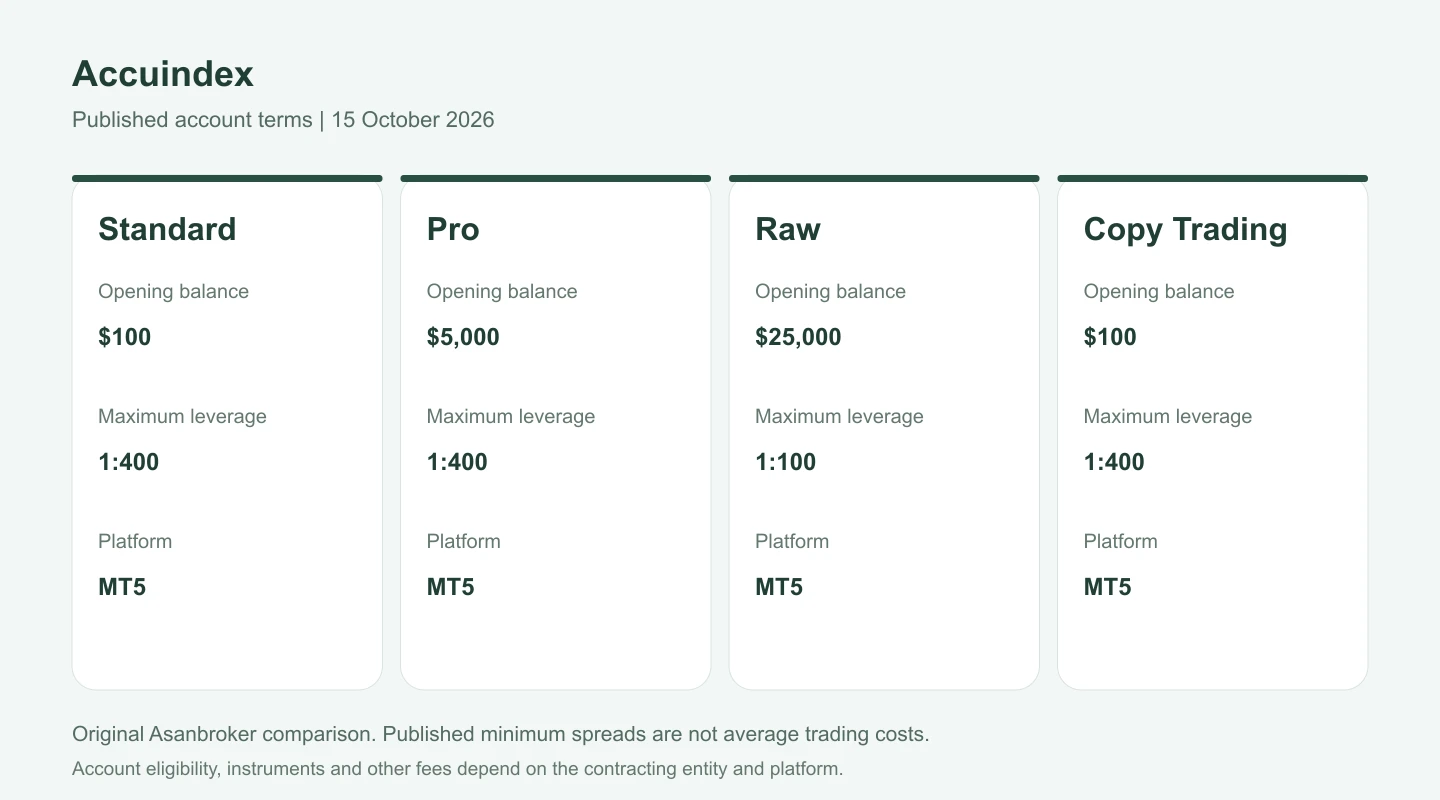Screen dimensions: 1440x800
Task: Pick the Copy Trading card heading
Action: click(x=1185, y=229)
